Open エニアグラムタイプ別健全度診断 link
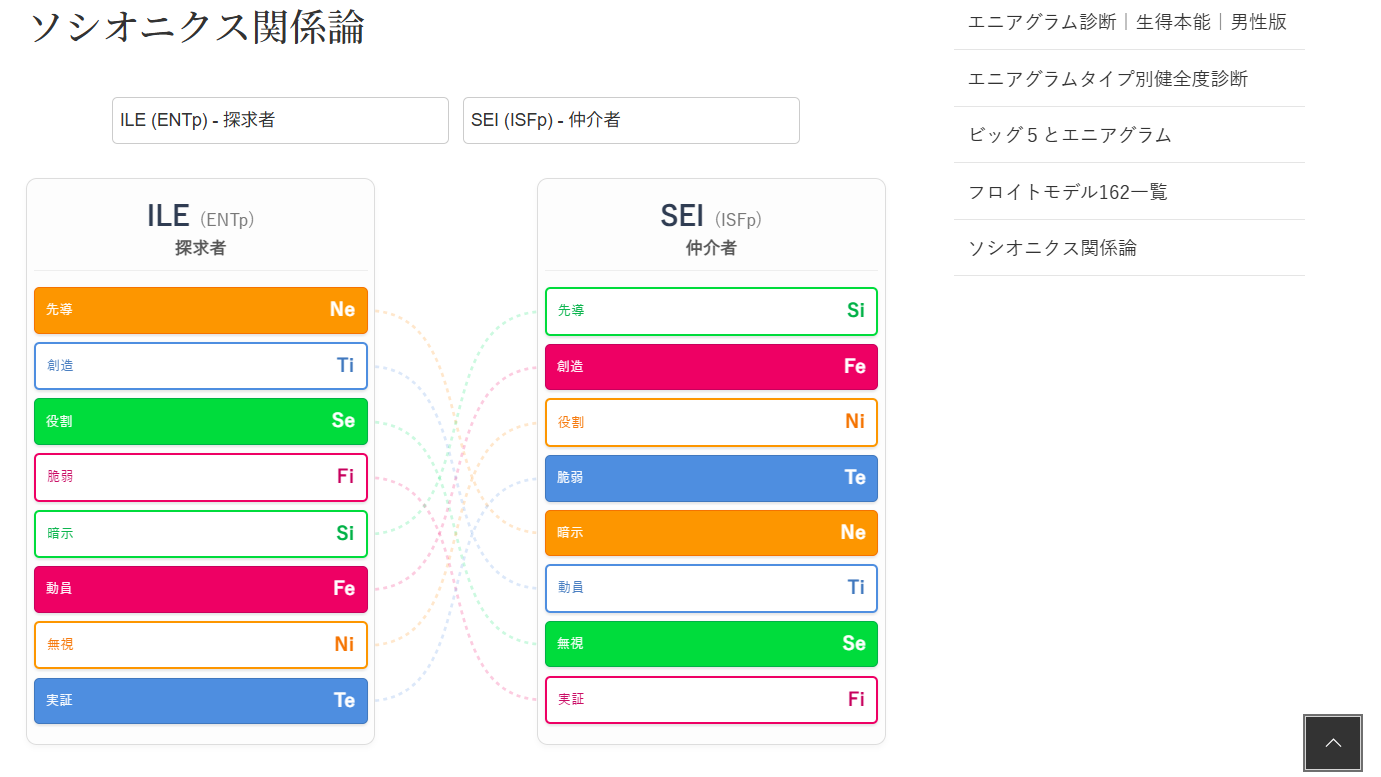Image resolution: width=1381 pixels, height=777 pixels. coord(1108,79)
